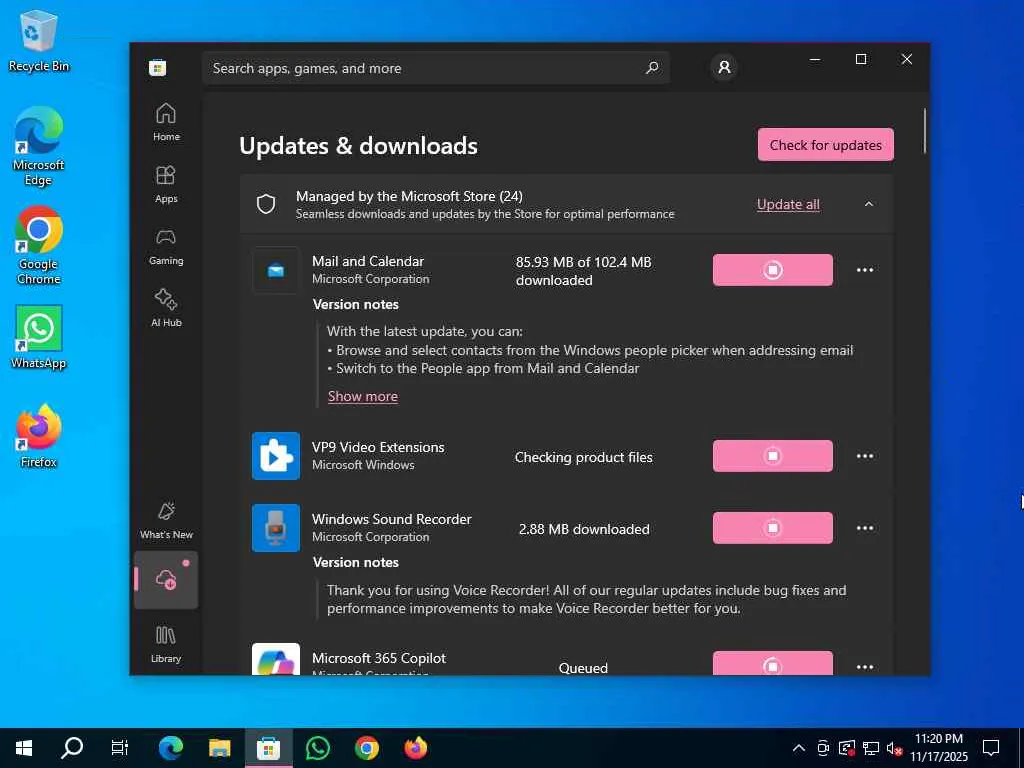
Task: Open Recycle Bin desktop icon
Action: (39, 40)
